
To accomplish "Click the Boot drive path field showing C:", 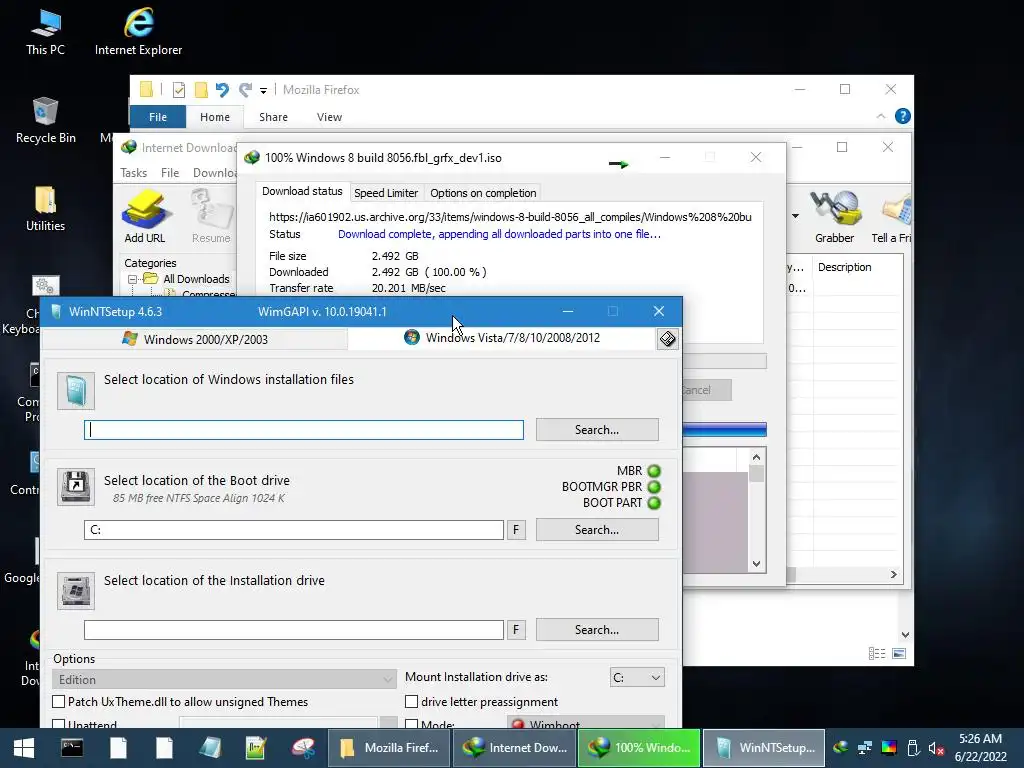I will (x=294, y=530).
